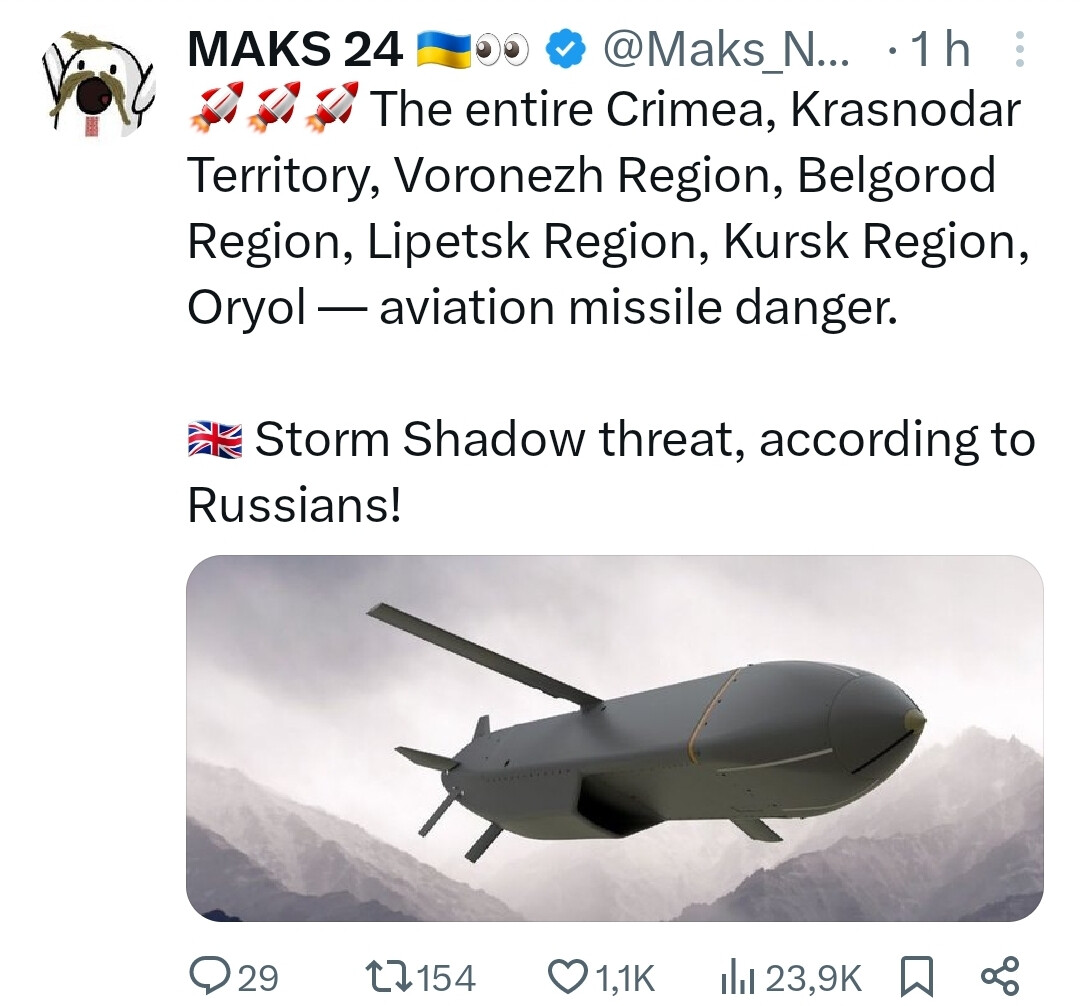Click the 154 reposts count
The width and height of the screenshot is (1080, 1006).
446,978
